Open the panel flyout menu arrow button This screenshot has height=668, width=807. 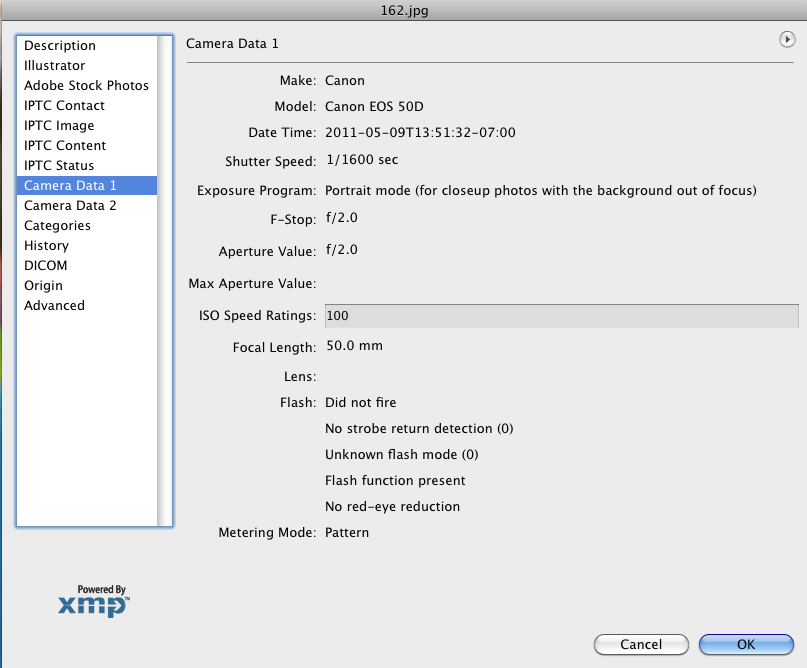[786, 39]
